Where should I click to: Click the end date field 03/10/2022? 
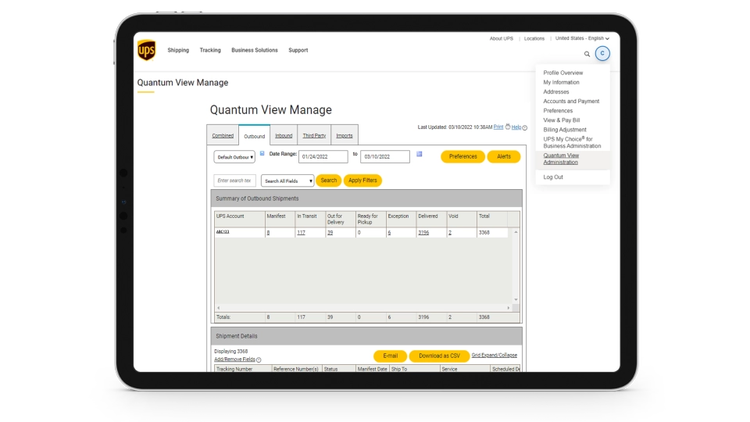[385, 157]
